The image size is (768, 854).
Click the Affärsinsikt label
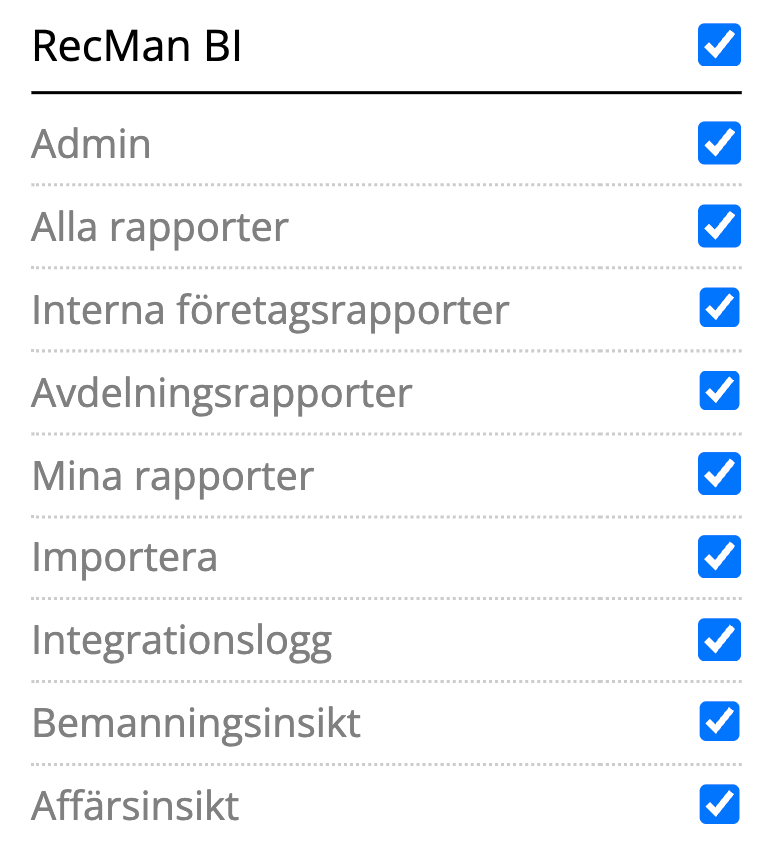click(135, 805)
